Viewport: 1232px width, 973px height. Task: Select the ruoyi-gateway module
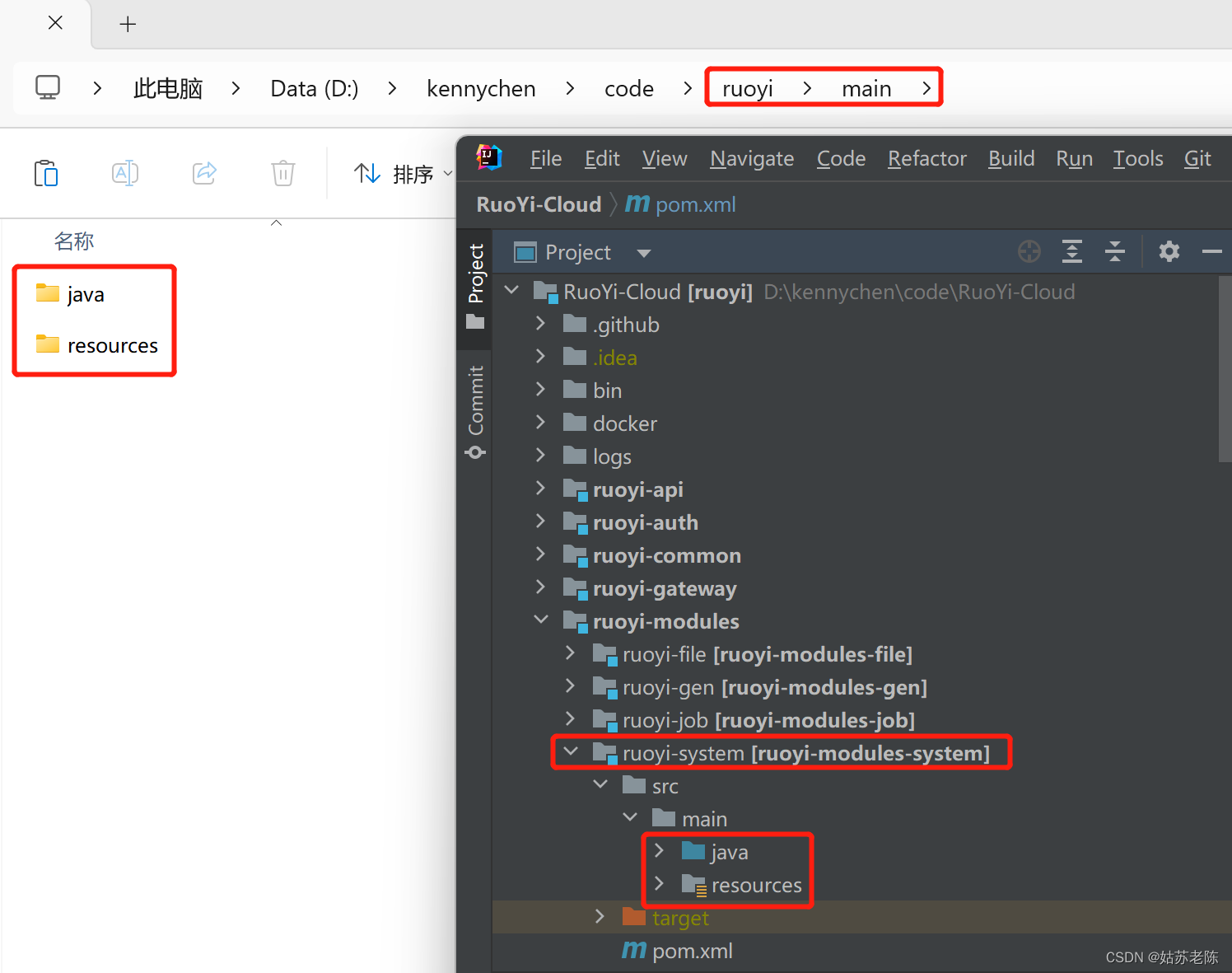[665, 588]
